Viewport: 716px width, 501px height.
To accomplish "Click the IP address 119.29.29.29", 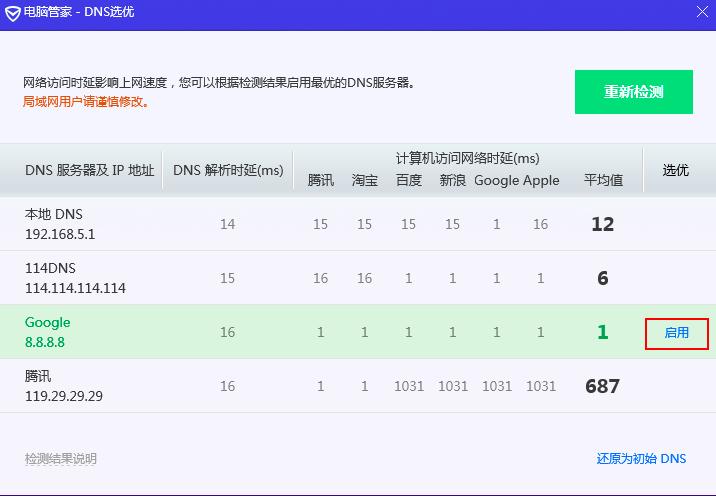I will pos(64,396).
